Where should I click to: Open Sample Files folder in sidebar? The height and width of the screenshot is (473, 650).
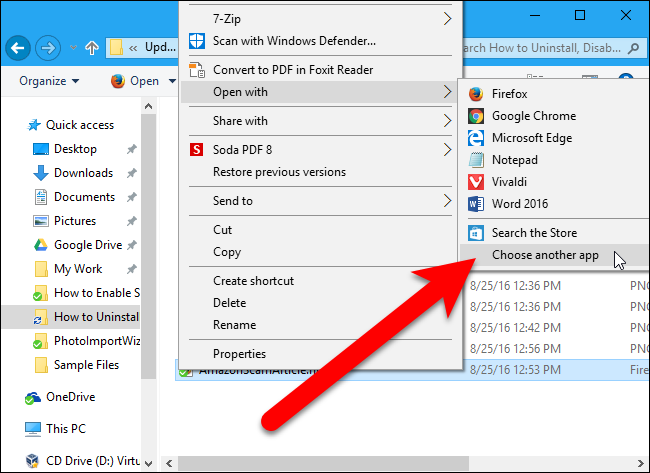(x=76, y=365)
